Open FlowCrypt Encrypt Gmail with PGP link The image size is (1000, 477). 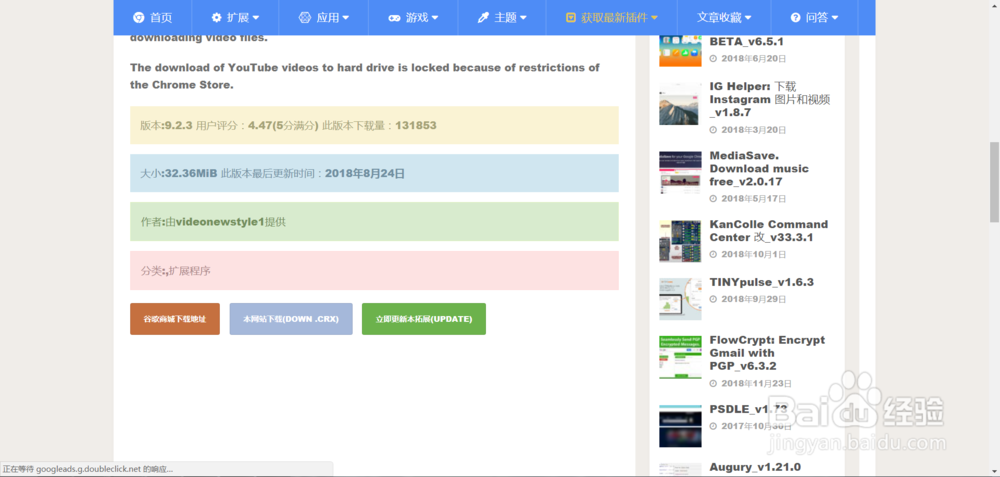[x=767, y=353]
